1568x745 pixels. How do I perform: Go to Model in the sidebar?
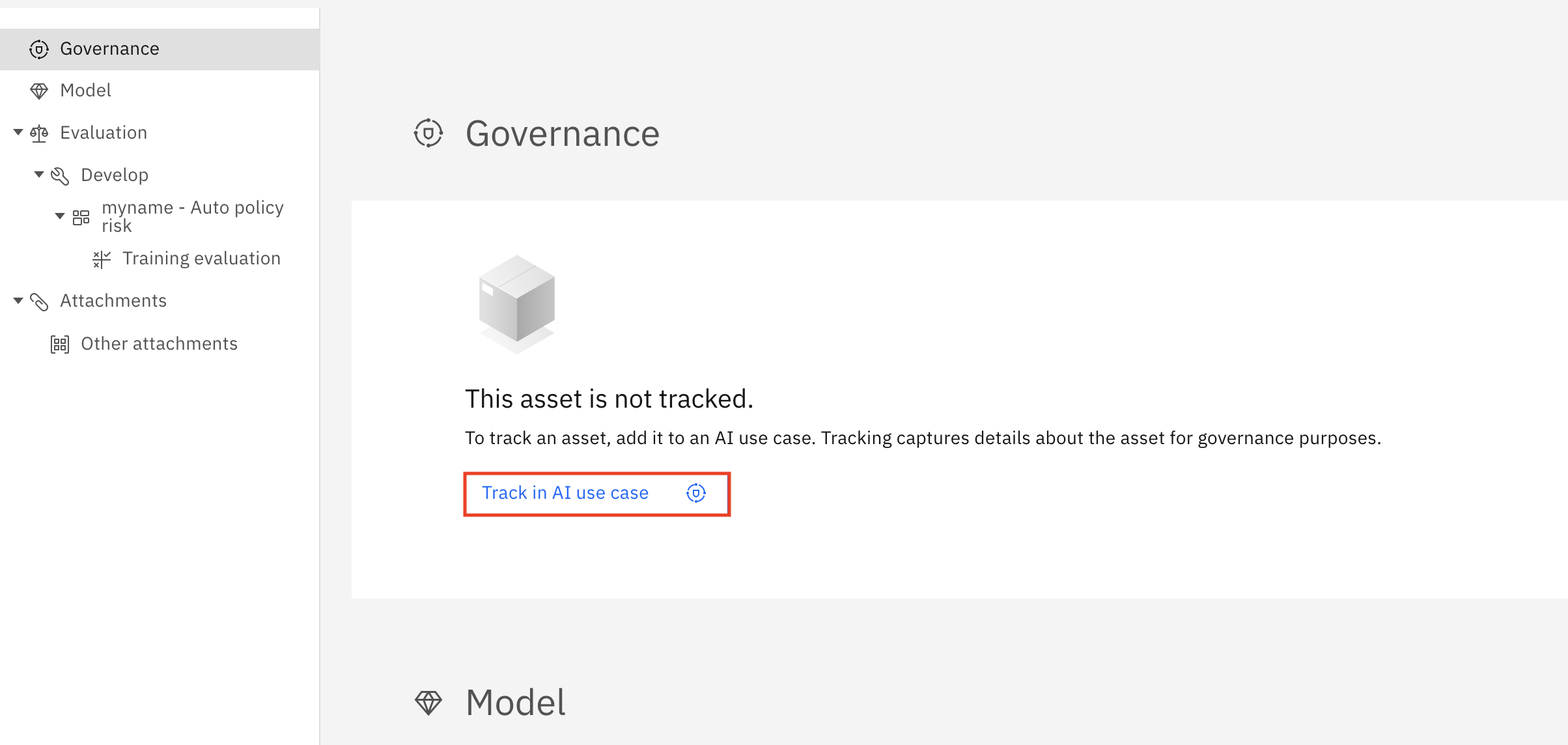[85, 91]
